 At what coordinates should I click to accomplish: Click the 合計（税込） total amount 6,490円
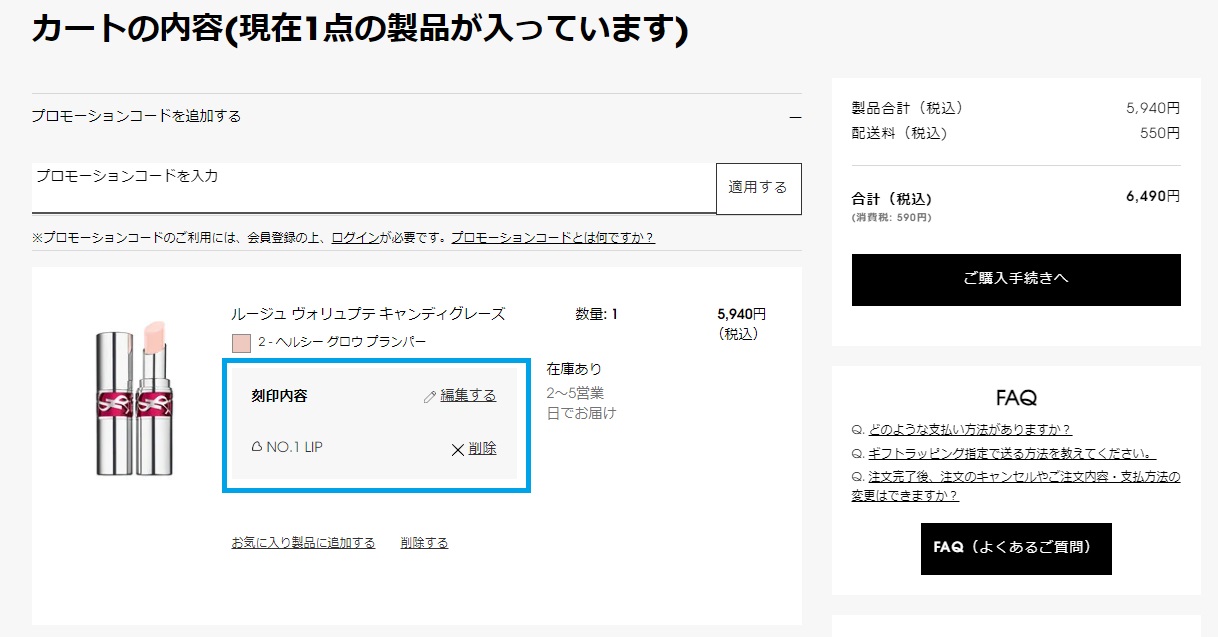[x=1153, y=196]
